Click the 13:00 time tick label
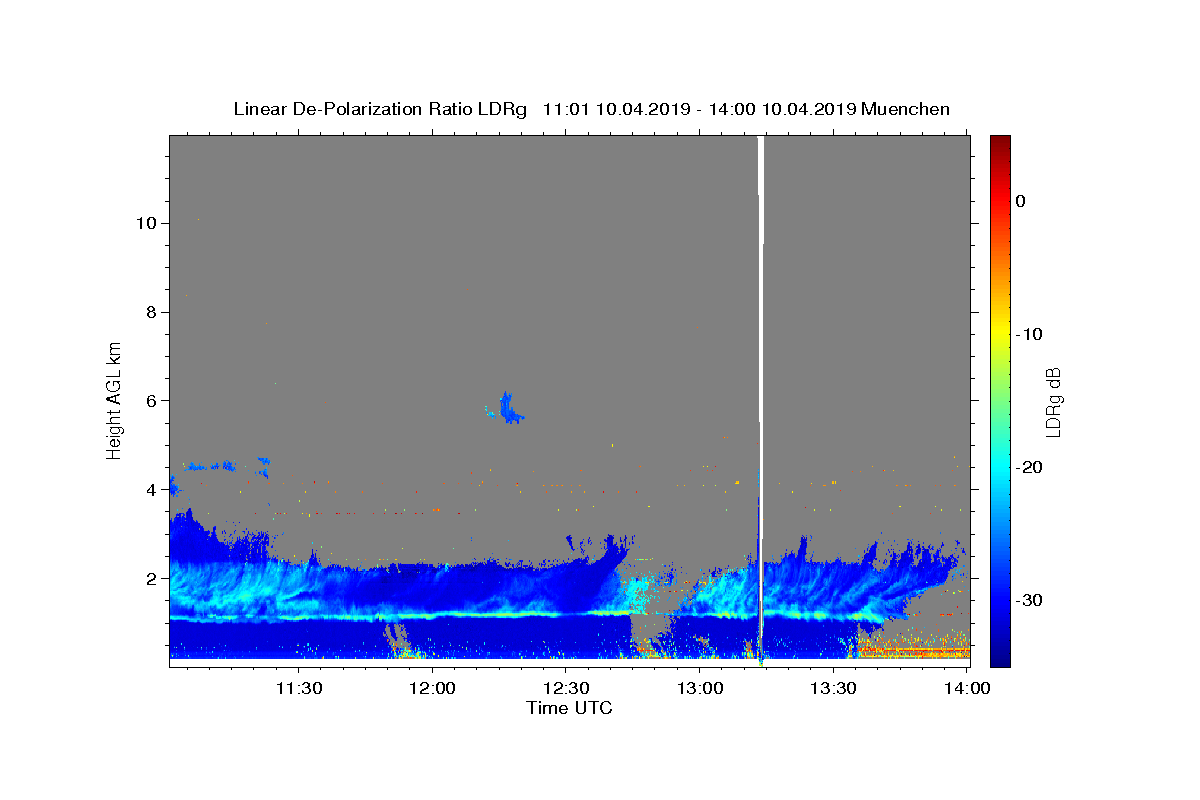 [x=699, y=688]
